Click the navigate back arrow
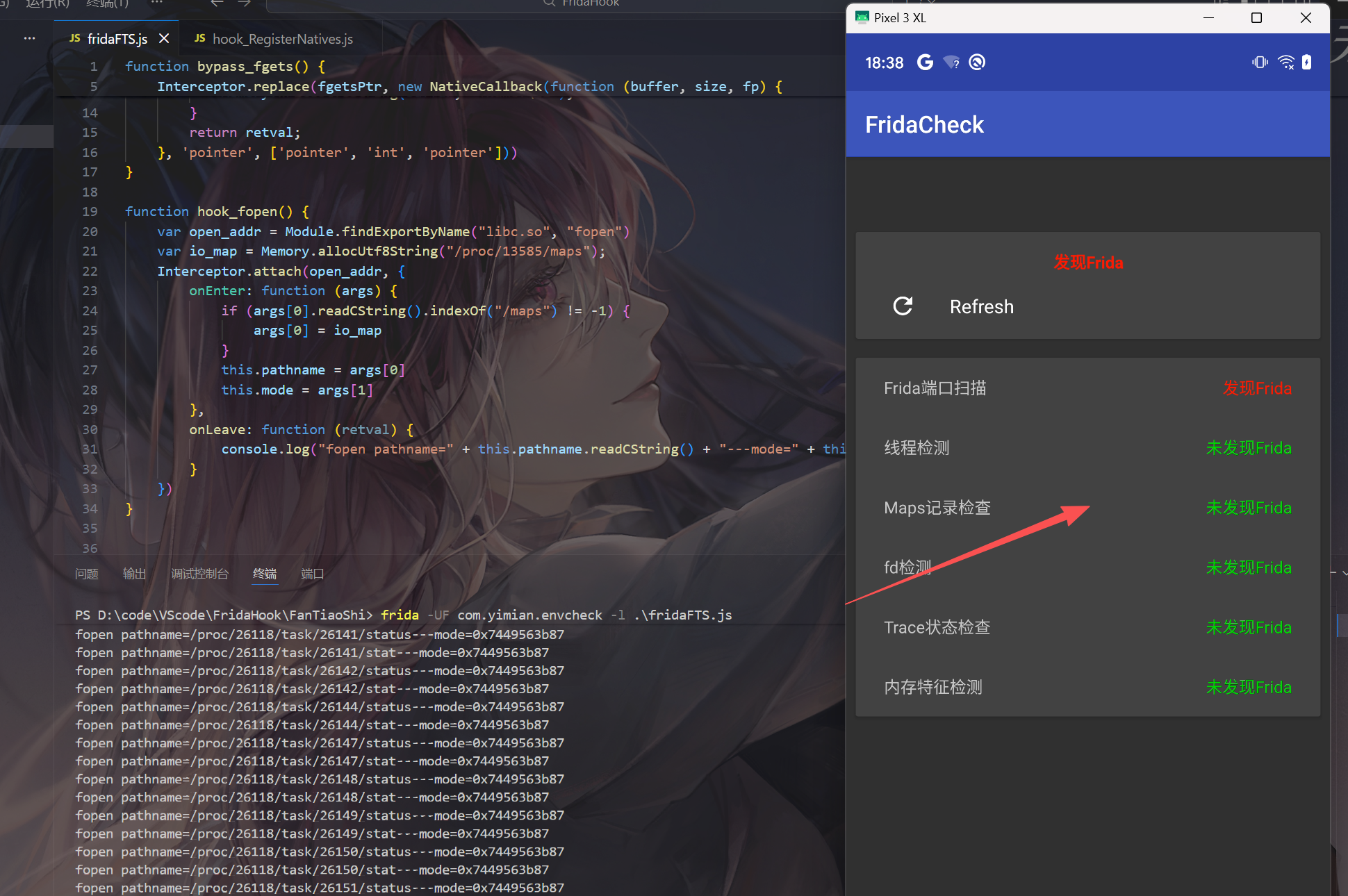Screen dimensions: 1348x896 [x=217, y=3]
